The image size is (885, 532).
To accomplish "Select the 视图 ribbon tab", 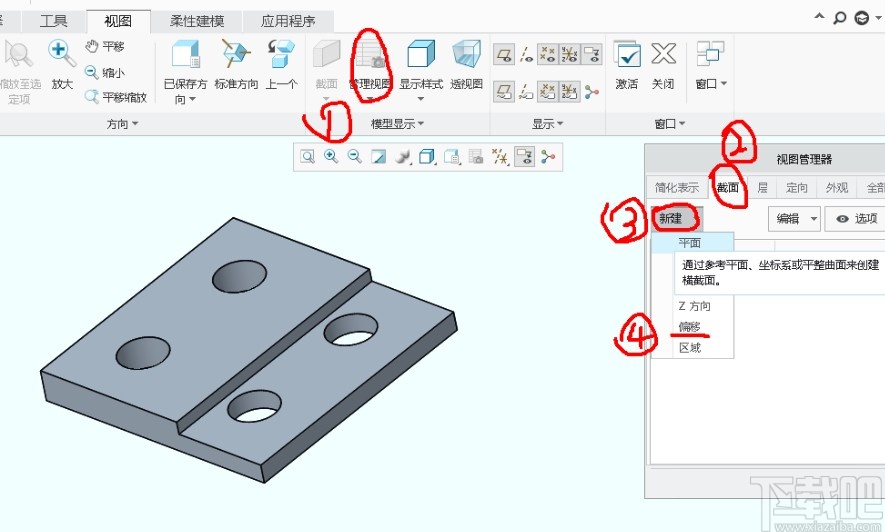I will 118,21.
